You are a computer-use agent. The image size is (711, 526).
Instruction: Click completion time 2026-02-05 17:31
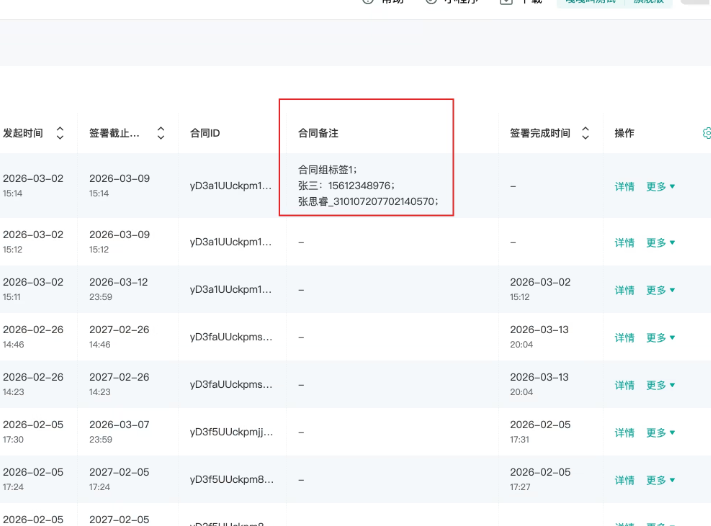[540, 431]
